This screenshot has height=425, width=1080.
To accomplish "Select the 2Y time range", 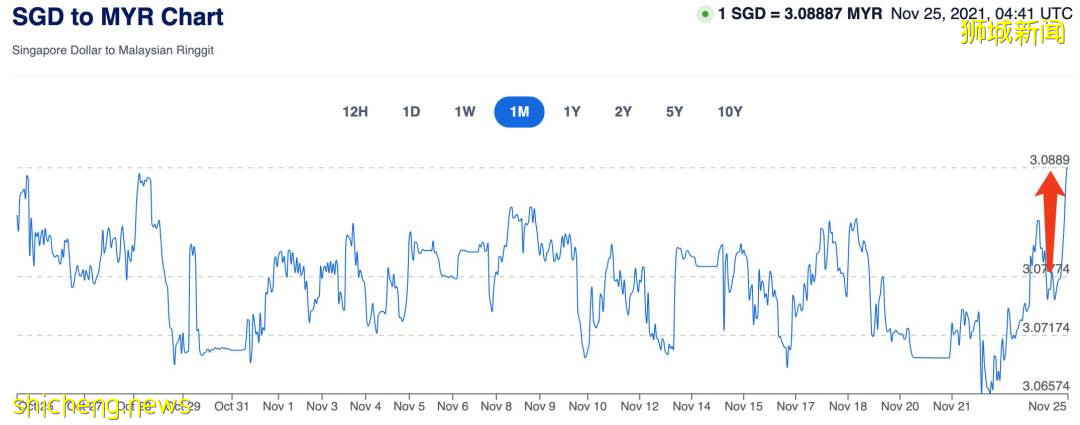I will pyautogui.click(x=623, y=112).
